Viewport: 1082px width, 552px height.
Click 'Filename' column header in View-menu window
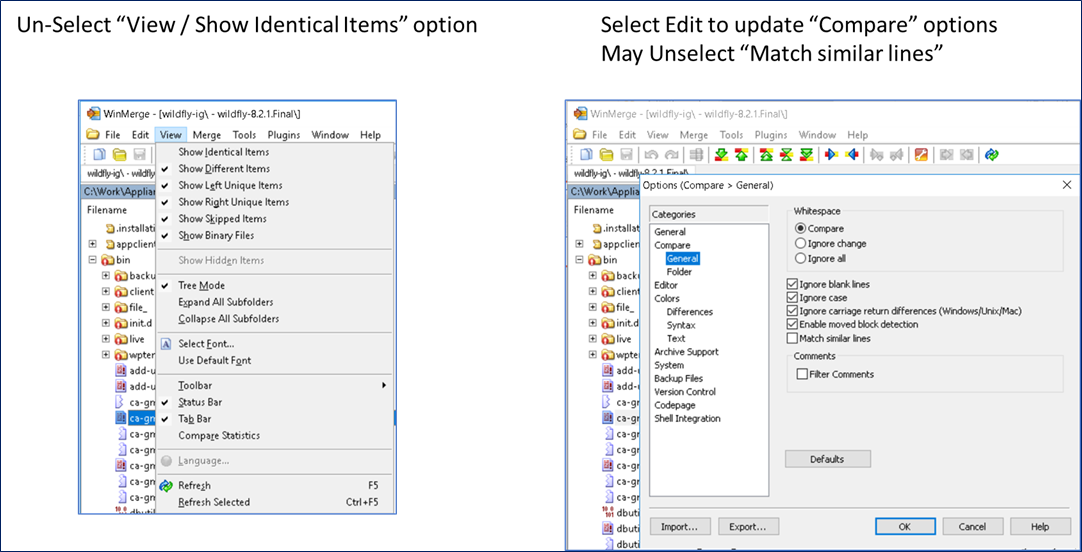tap(107, 210)
